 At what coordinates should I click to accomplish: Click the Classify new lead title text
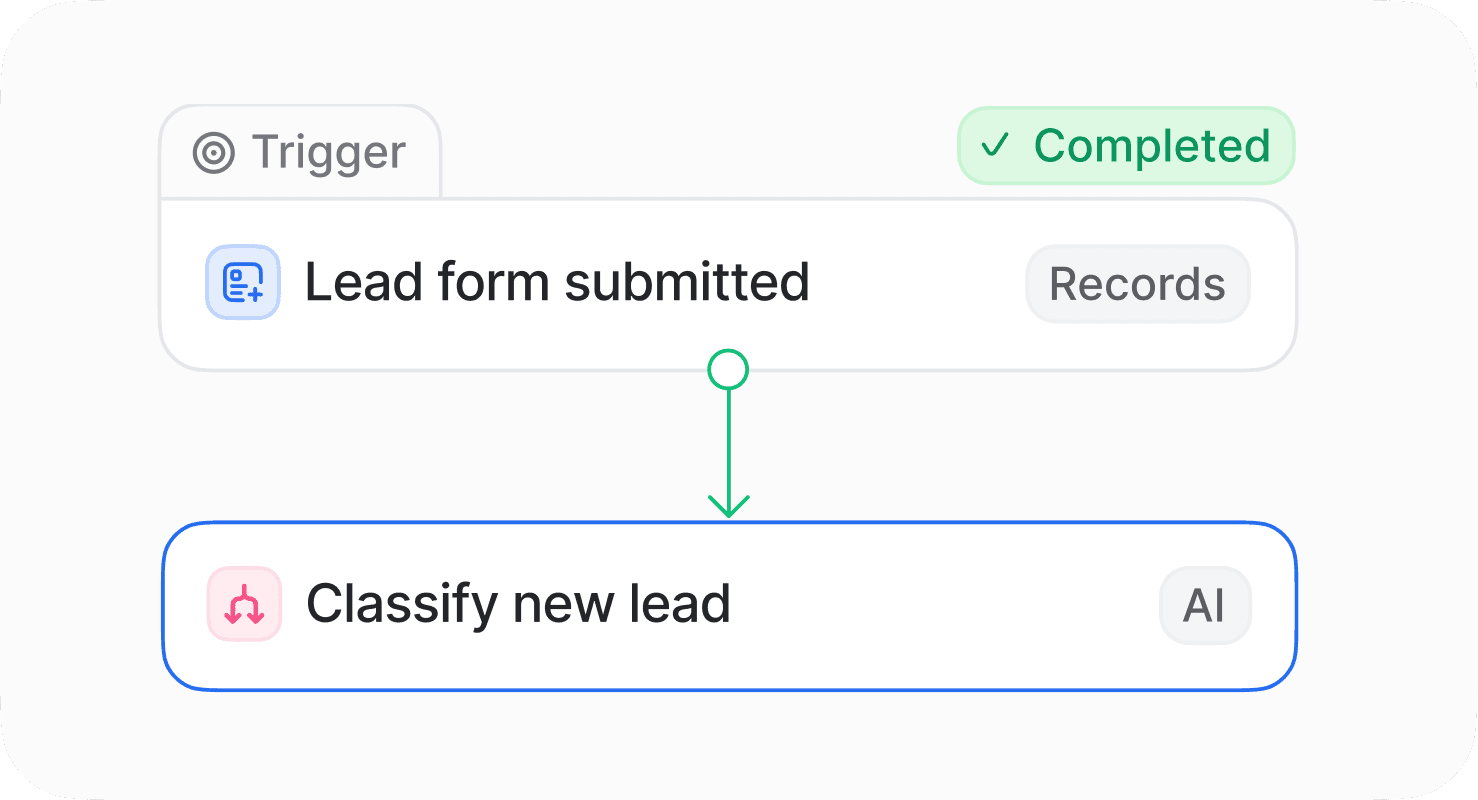[x=518, y=603]
